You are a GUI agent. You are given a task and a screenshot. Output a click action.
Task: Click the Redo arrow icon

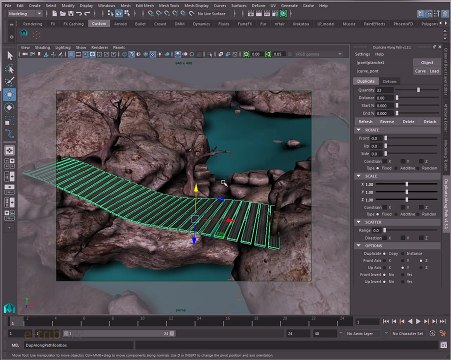point(87,14)
